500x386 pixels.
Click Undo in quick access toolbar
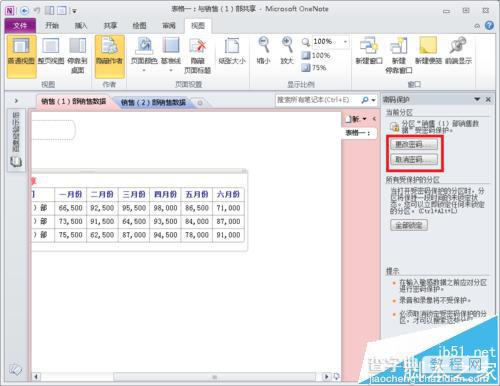[37, 11]
